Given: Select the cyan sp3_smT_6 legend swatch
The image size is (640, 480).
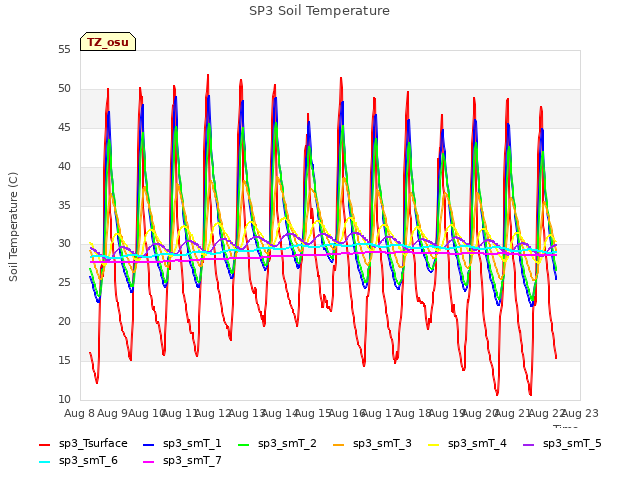Looking at the screenshot, I should [44, 462].
